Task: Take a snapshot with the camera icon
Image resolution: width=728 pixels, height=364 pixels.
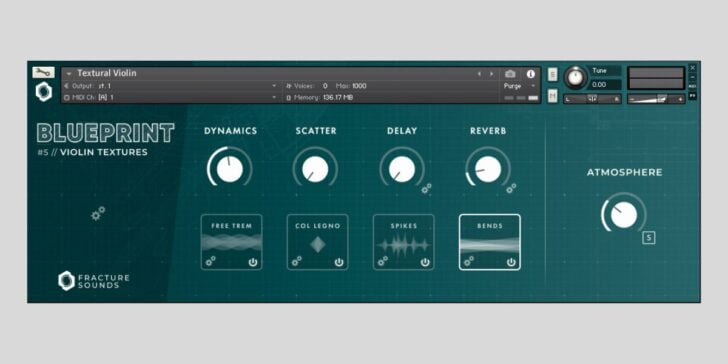Action: click(x=510, y=74)
